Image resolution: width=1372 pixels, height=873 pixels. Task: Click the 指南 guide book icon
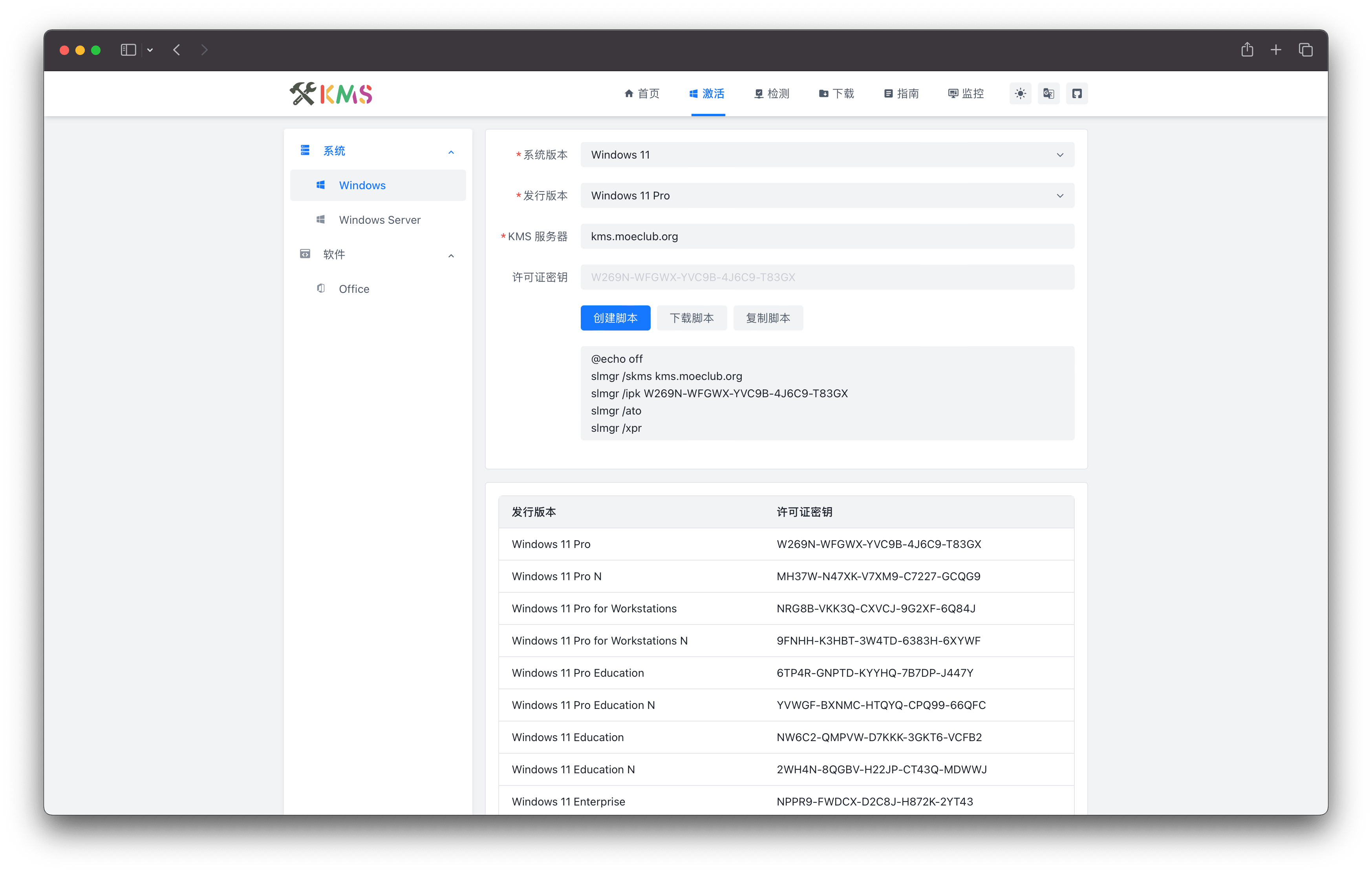pos(888,93)
